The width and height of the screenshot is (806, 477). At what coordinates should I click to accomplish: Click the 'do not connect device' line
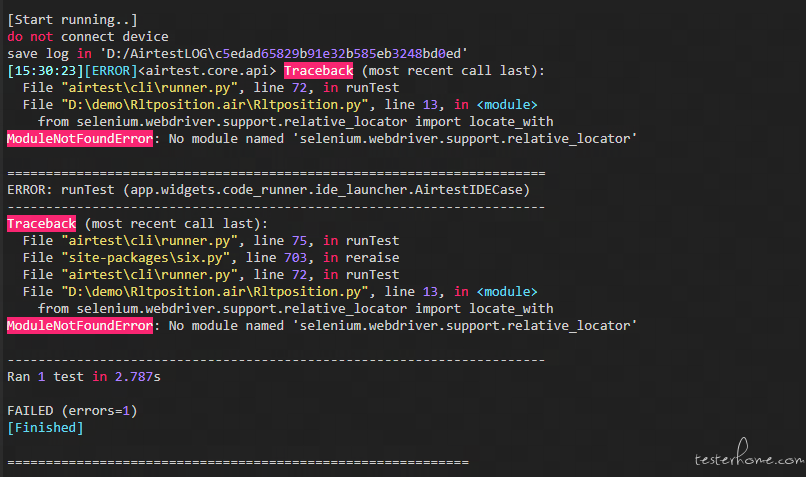pos(88,37)
